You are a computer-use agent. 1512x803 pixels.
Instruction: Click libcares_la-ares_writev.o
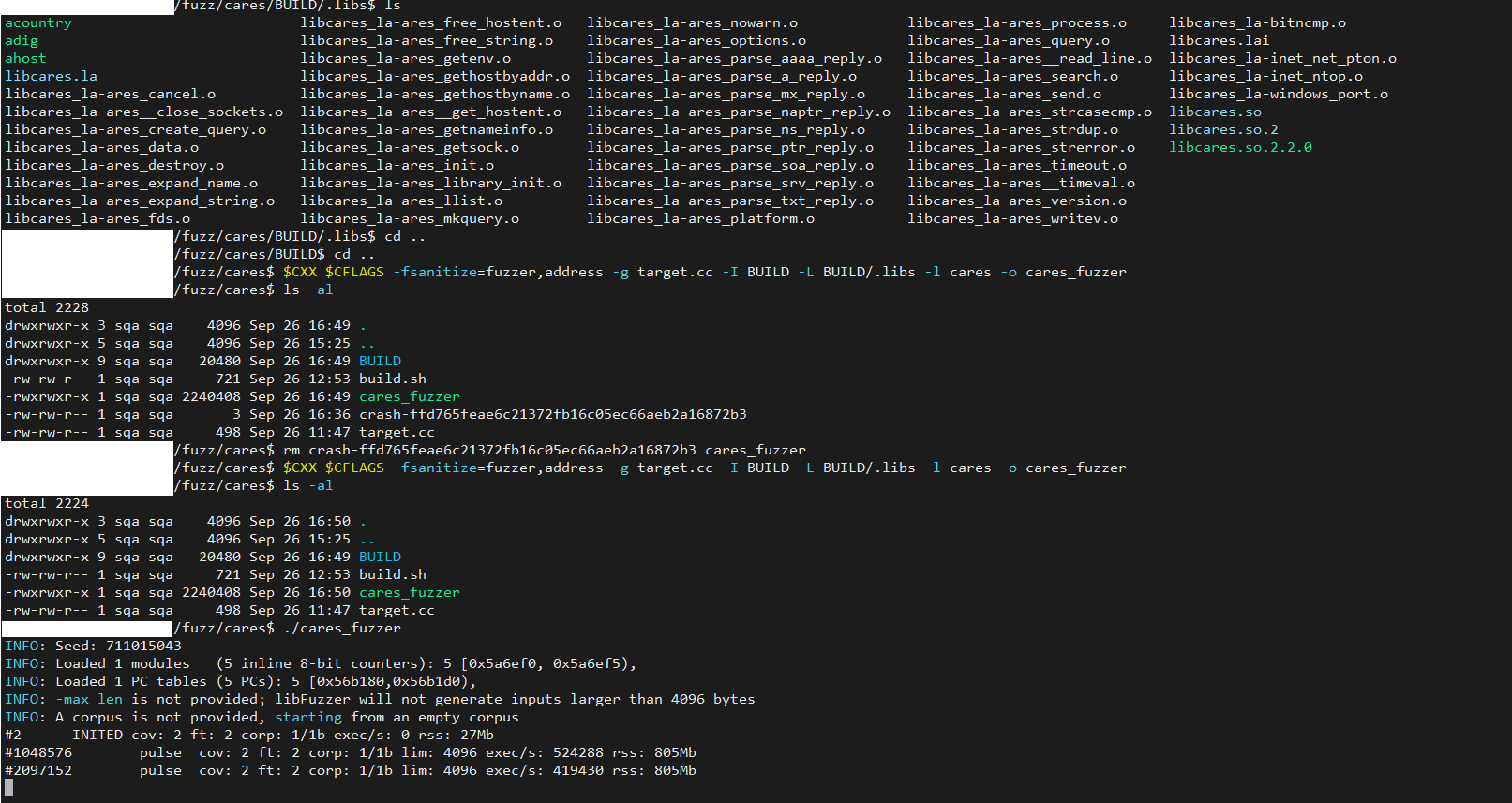(1013, 218)
